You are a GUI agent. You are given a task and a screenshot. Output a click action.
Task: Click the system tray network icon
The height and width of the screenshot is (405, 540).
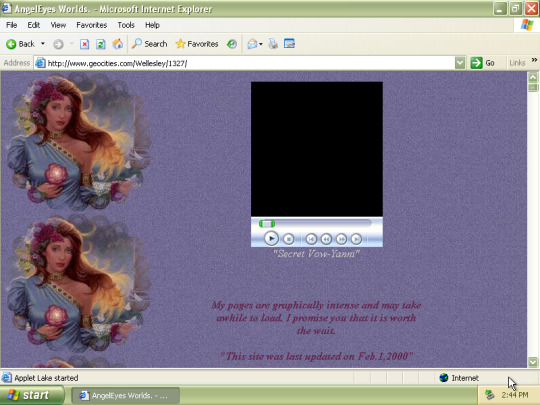[490, 395]
